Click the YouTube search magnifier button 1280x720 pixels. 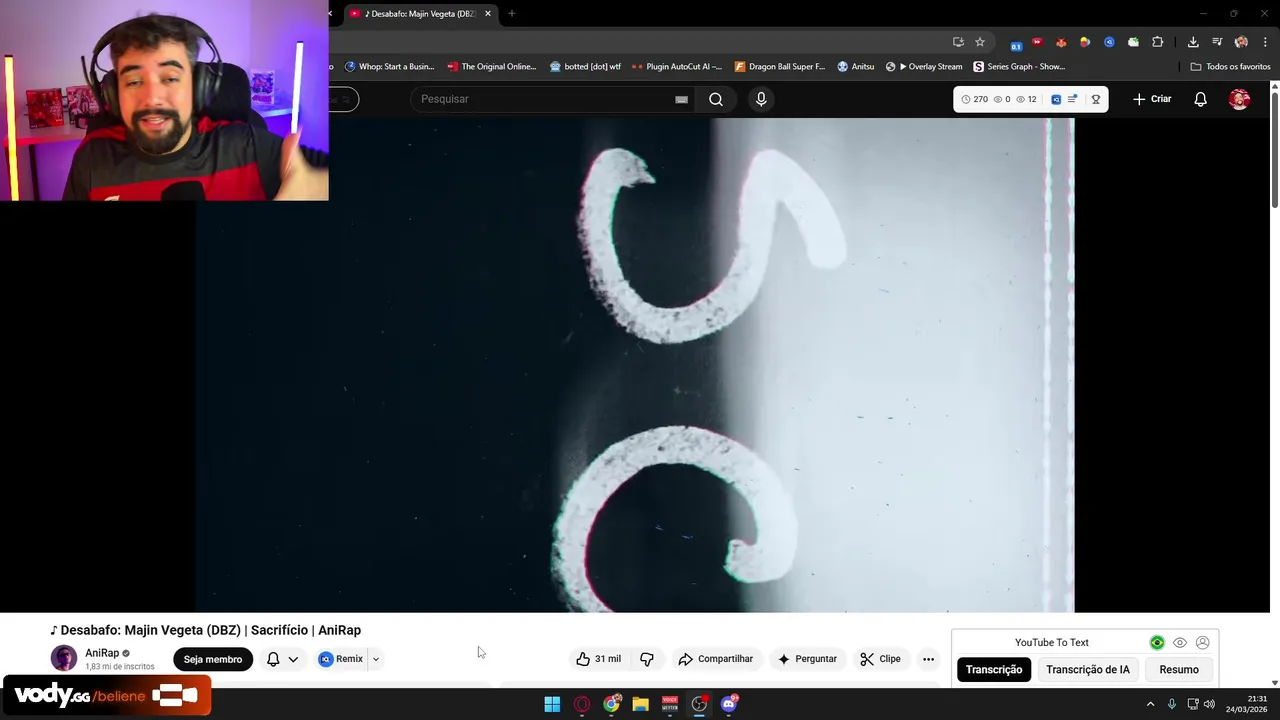(x=716, y=99)
